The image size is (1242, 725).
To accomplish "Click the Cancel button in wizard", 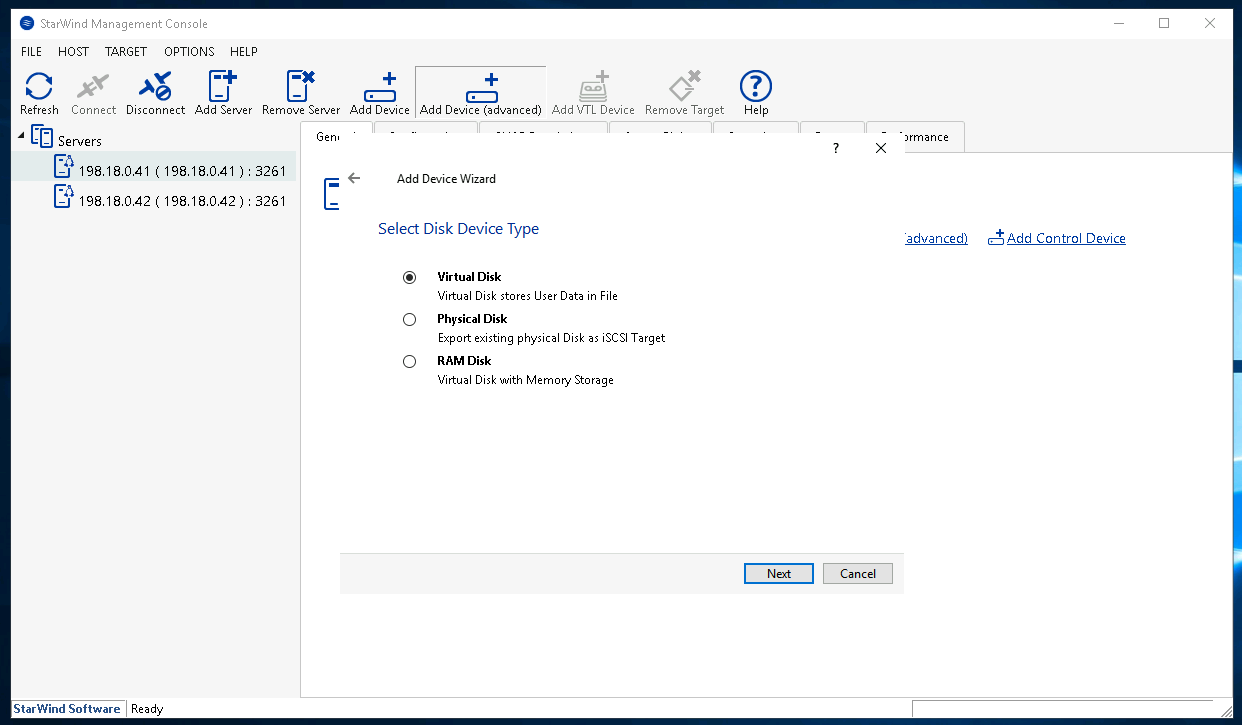I will point(858,574).
